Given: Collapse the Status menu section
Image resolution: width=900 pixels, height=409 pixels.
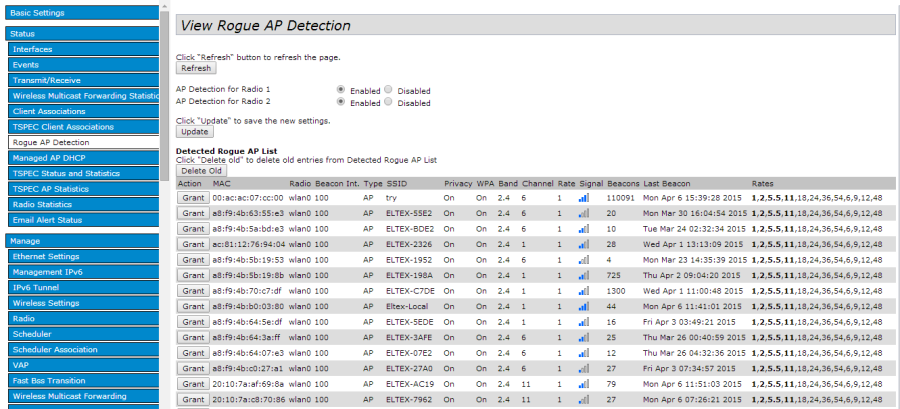Looking at the screenshot, I should pos(80,34).
